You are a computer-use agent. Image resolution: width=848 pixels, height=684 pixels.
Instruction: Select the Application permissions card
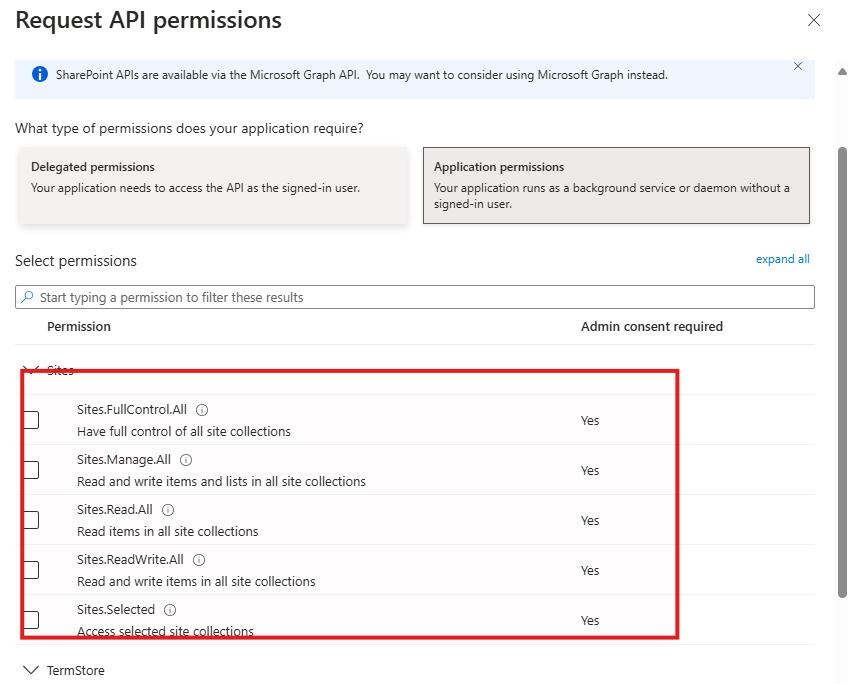coord(616,185)
